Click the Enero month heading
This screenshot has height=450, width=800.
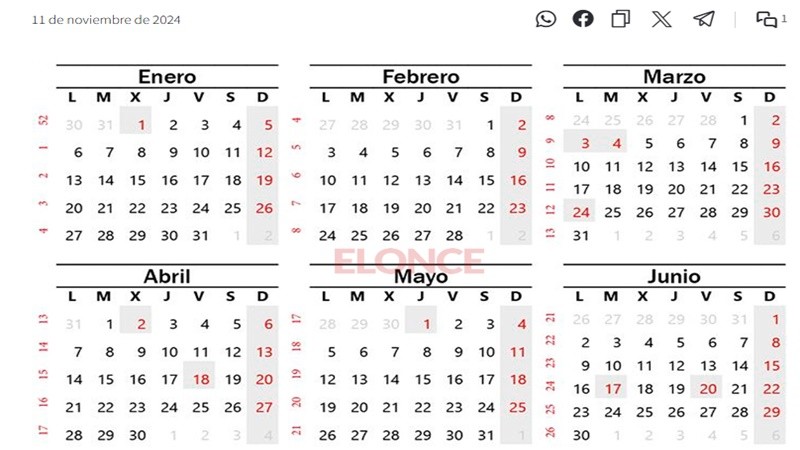[167, 77]
